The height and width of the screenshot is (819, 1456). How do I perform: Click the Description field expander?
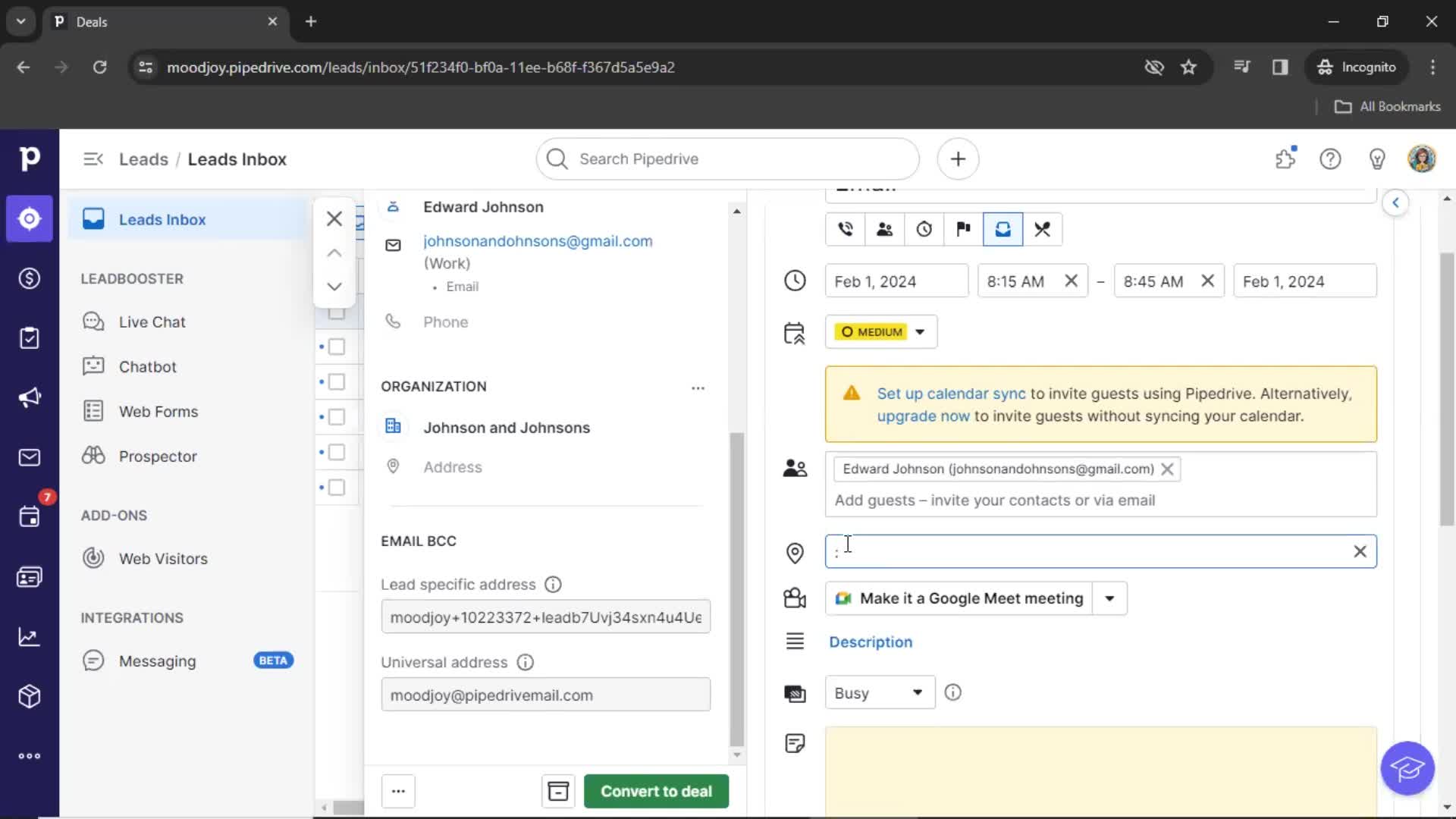[x=870, y=641]
